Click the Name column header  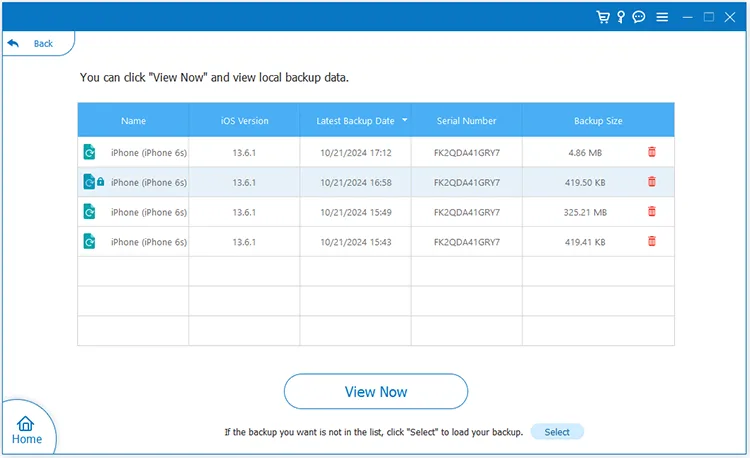point(133,120)
